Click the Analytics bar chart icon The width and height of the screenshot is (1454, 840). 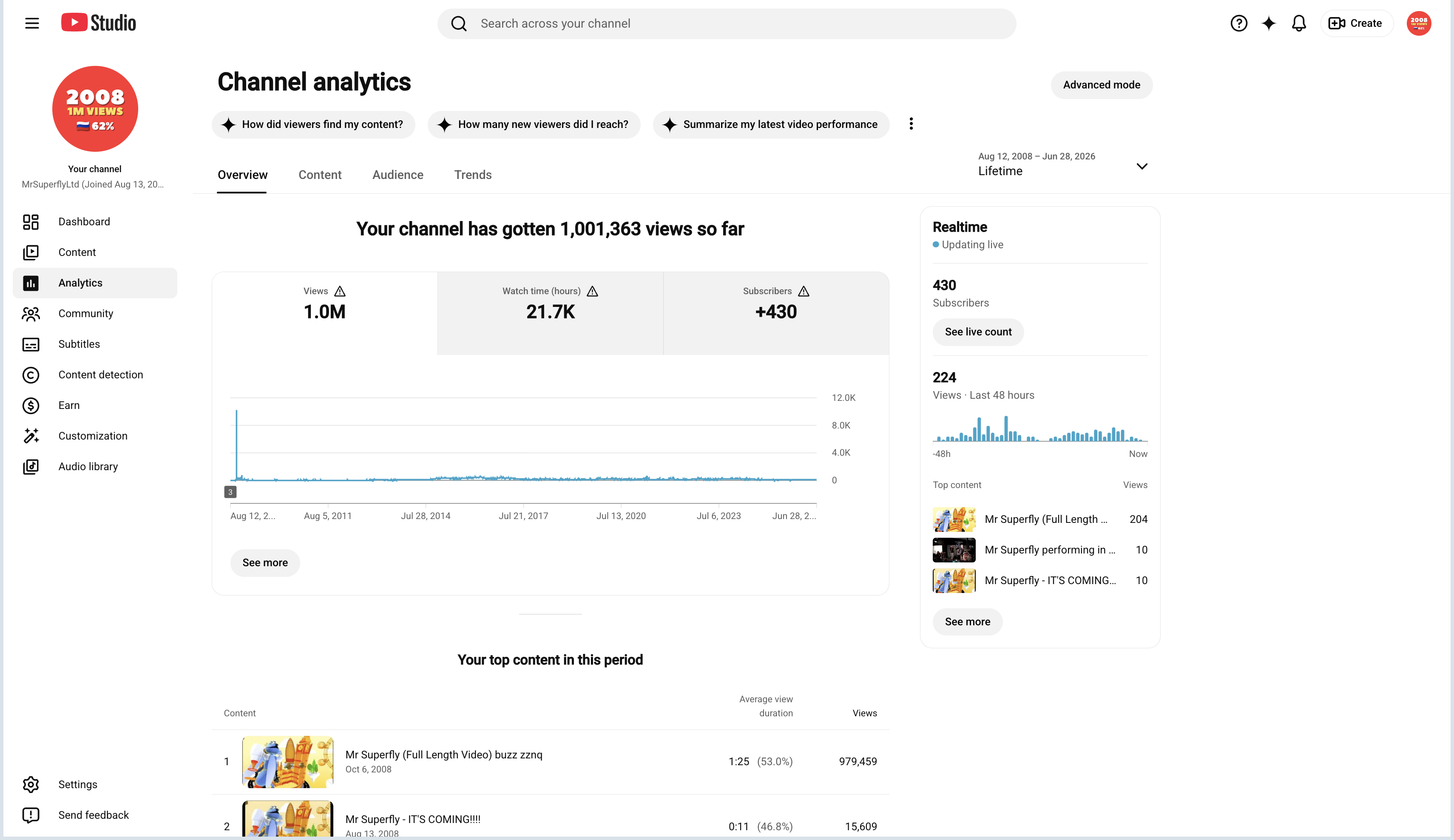(31, 283)
